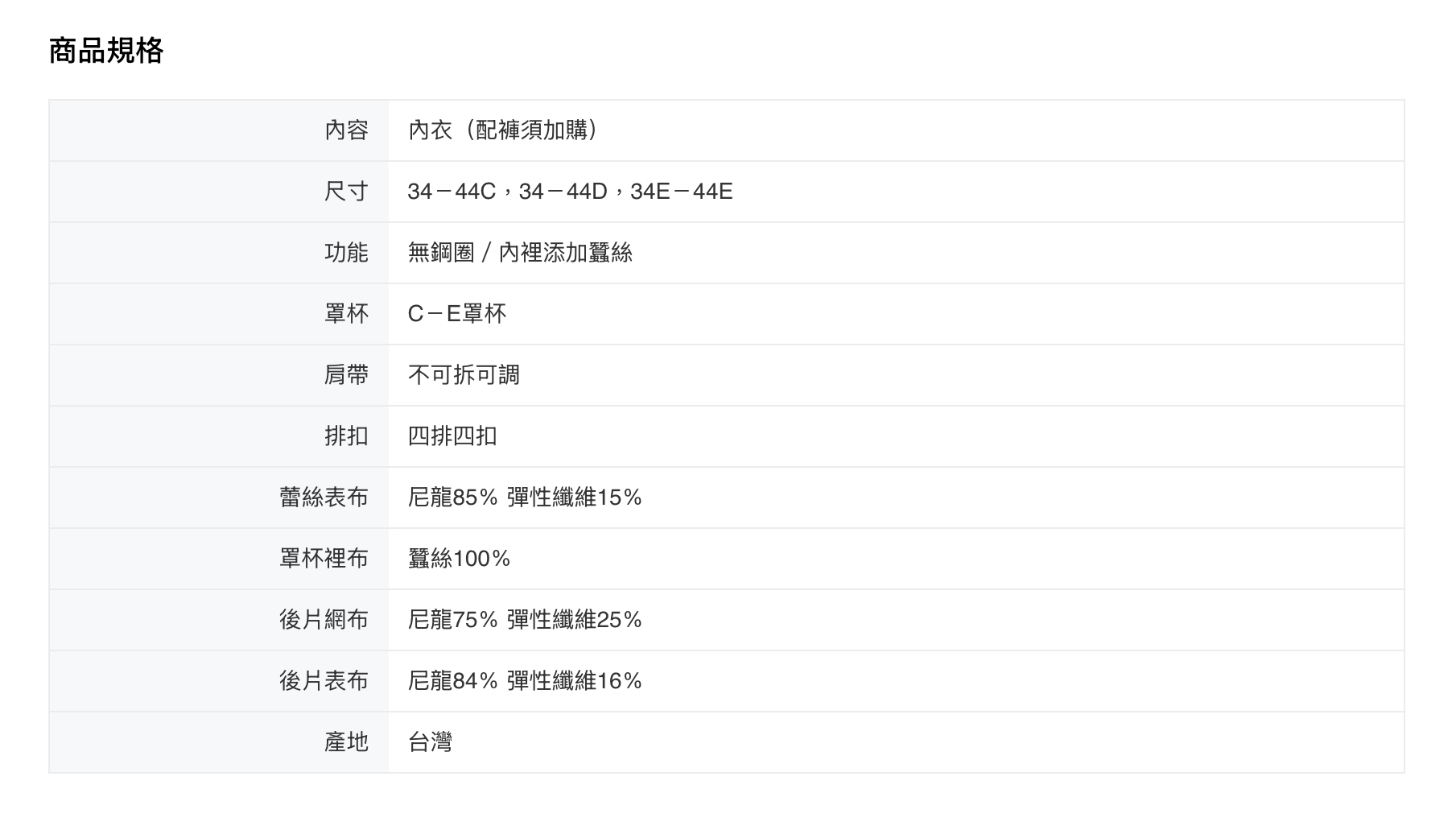Click the 內容 row label
The width and height of the screenshot is (1456, 830).
346,130
